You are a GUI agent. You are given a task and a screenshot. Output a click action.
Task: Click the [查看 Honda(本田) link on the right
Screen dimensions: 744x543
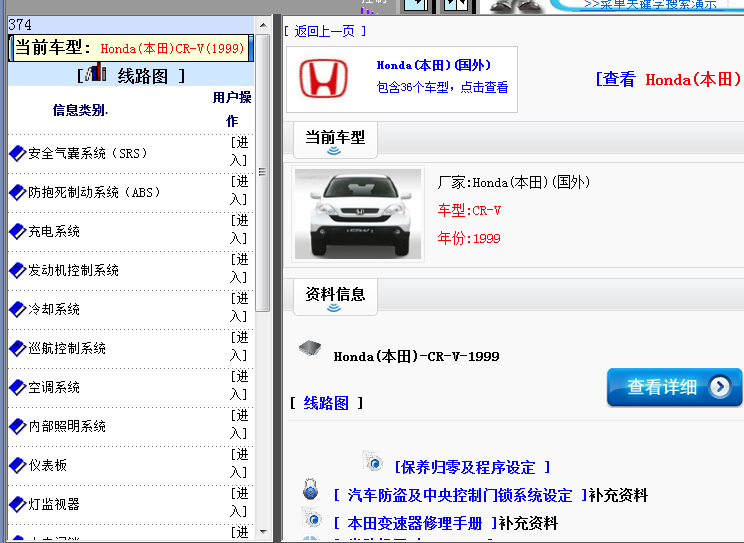click(x=669, y=79)
